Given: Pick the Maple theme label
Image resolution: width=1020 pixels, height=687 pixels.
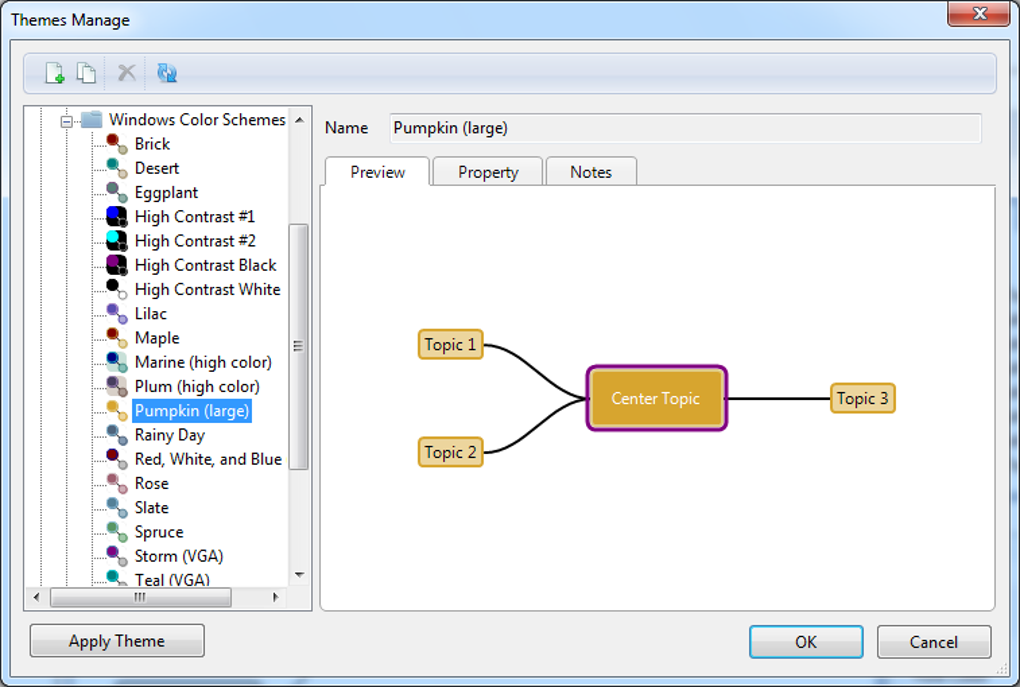Looking at the screenshot, I should (x=157, y=338).
